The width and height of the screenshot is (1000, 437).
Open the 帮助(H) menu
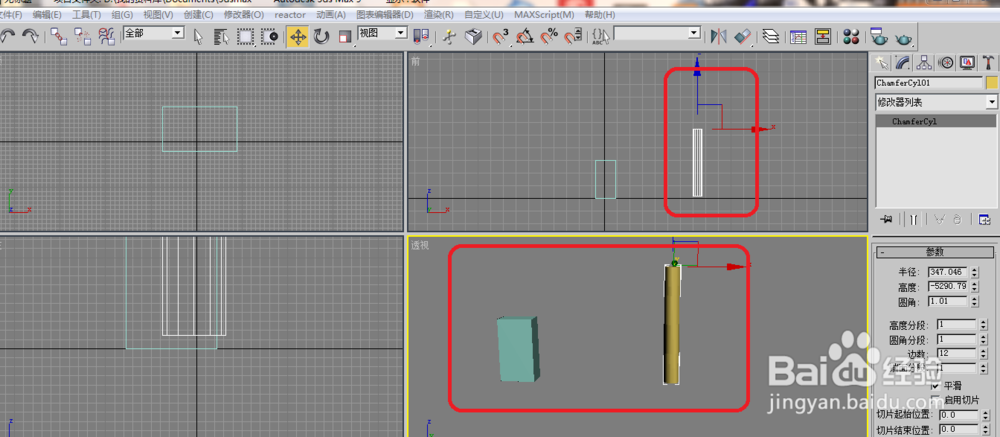coord(600,15)
